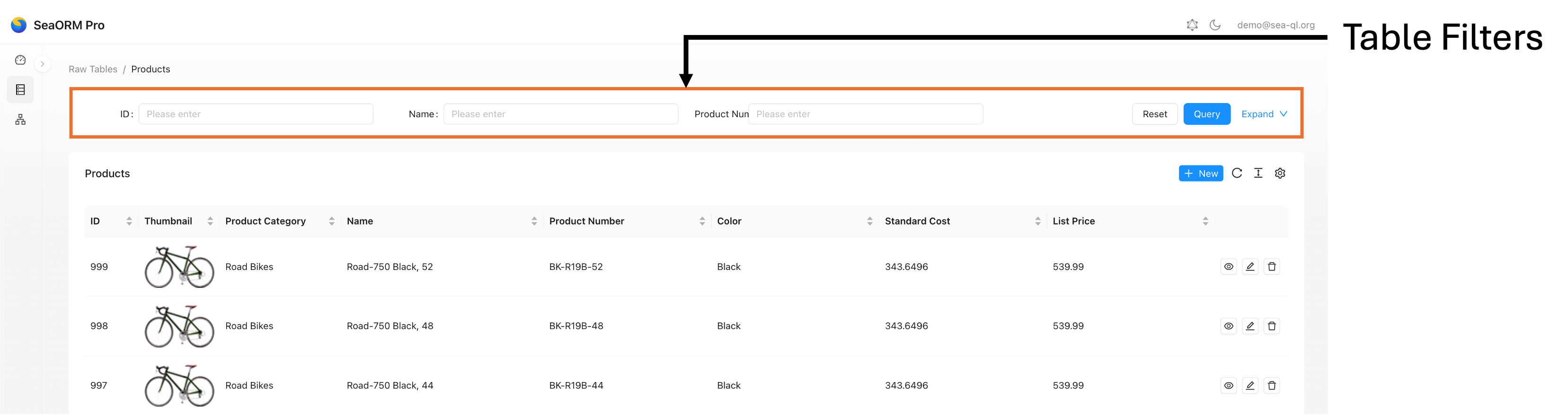Select the raw tables sidebar icon
The height and width of the screenshot is (416, 1568).
tap(20, 90)
